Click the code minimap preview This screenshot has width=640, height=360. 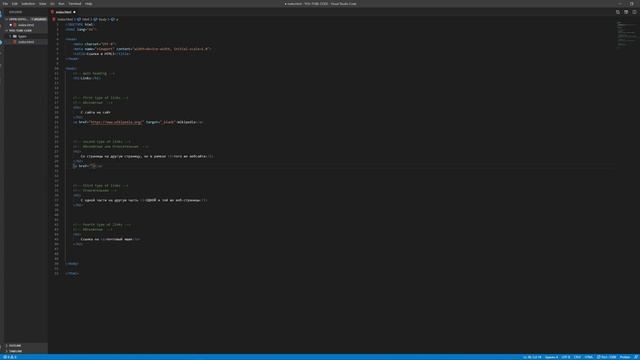pos(626,35)
